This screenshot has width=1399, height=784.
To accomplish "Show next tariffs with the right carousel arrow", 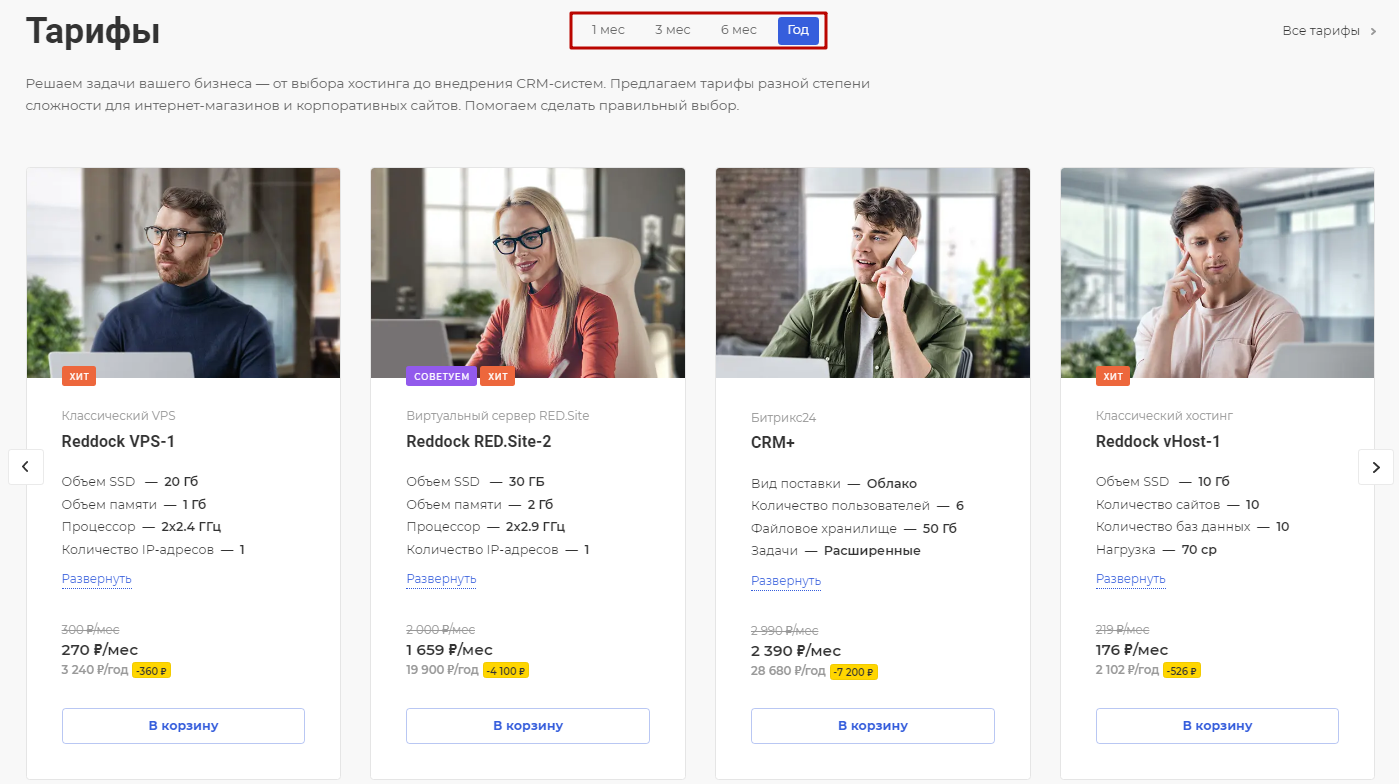I will [1375, 467].
